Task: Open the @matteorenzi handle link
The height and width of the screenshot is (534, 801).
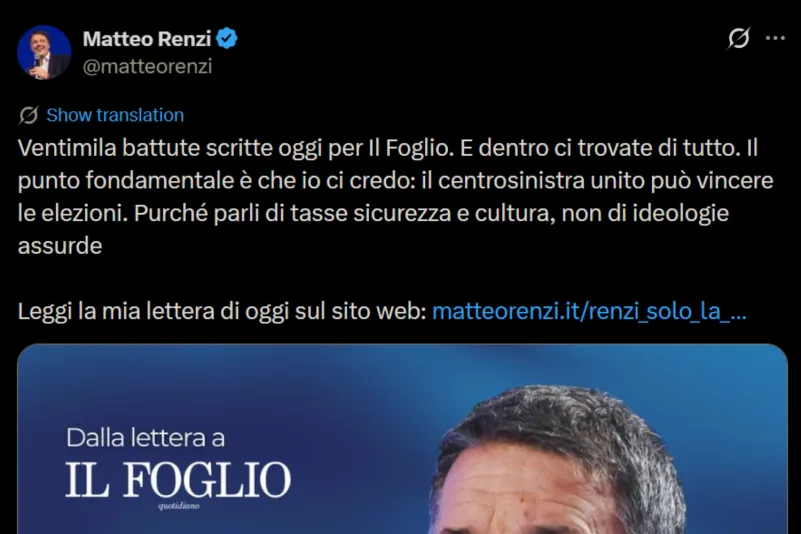Action: pyautogui.click(x=147, y=66)
